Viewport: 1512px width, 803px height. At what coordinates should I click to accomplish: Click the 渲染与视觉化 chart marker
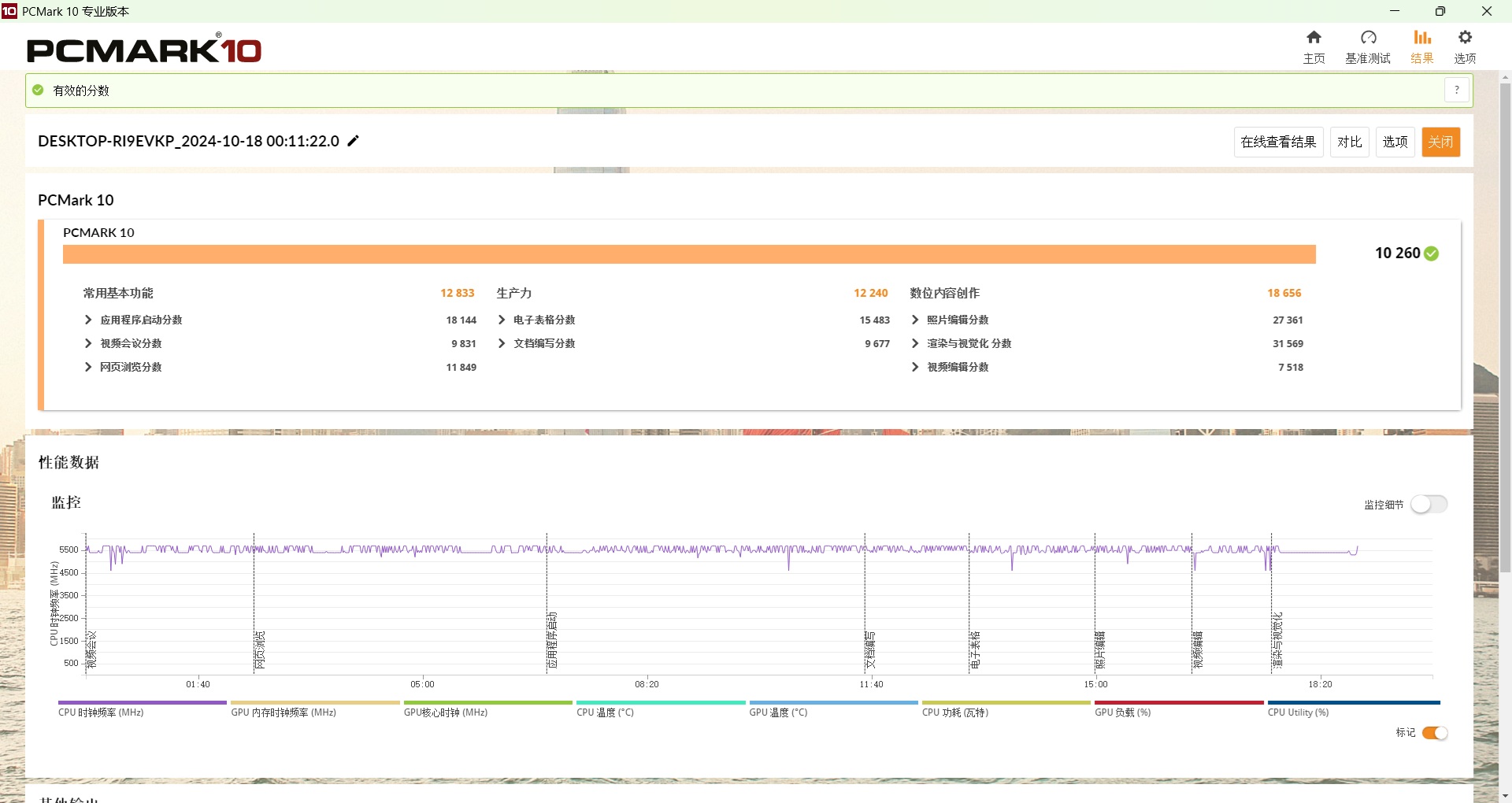click(x=1277, y=640)
